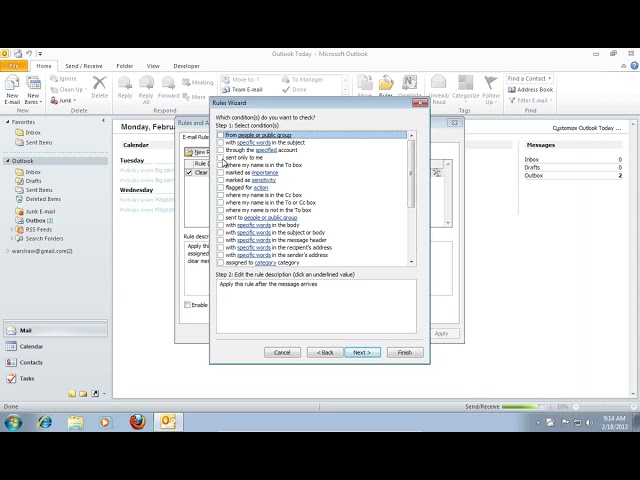This screenshot has width=640, height=480.
Task: Expand the warslraw@gmail.com account
Action: coord(7,251)
